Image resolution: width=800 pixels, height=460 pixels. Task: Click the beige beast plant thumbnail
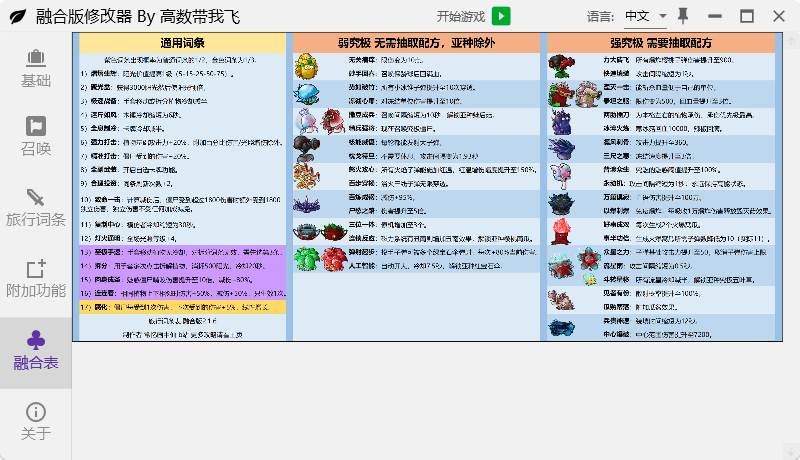point(588,94)
